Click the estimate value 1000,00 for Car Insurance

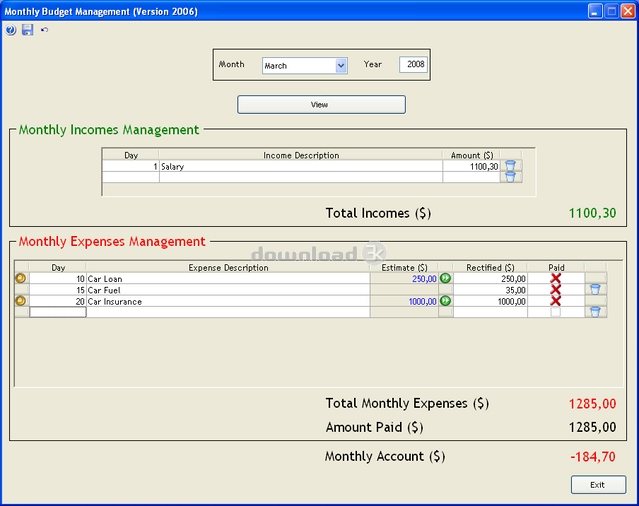point(423,301)
